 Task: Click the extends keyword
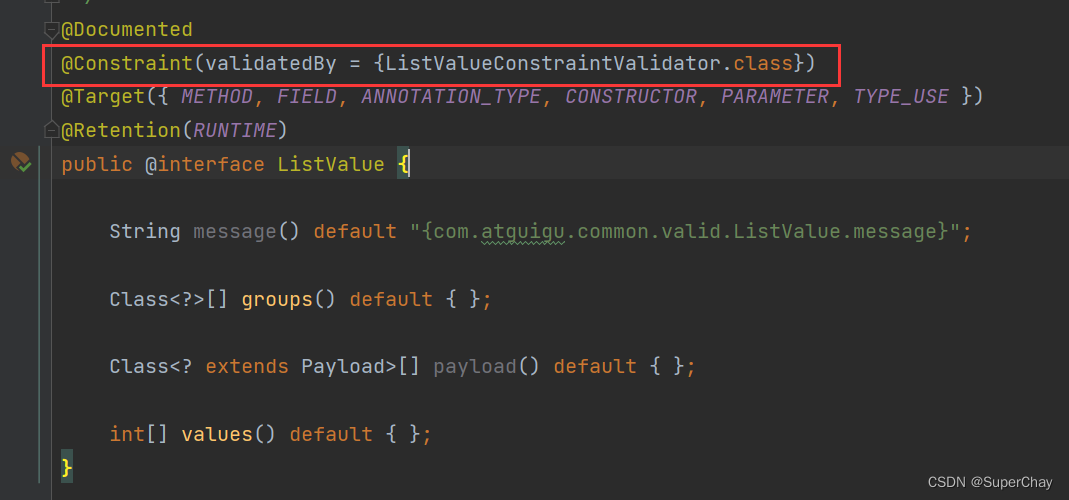click(247, 367)
